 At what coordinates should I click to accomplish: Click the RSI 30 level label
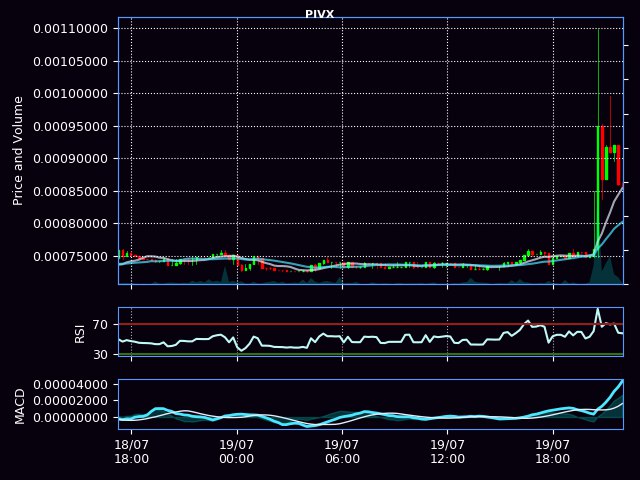click(x=100, y=354)
